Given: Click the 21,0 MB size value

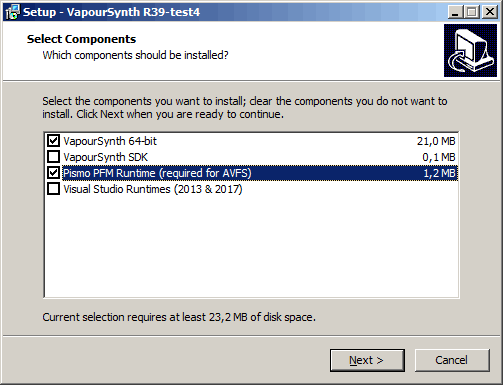Looking at the screenshot, I should tap(436, 141).
